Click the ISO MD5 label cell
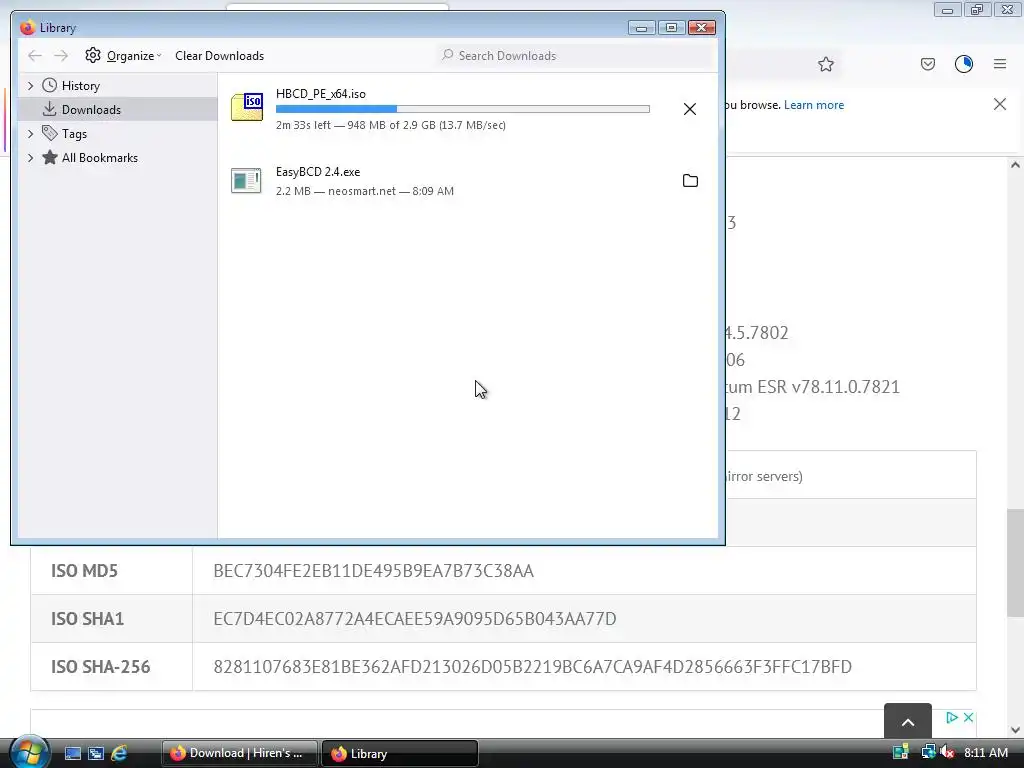The width and height of the screenshot is (1024, 768). pos(112,571)
